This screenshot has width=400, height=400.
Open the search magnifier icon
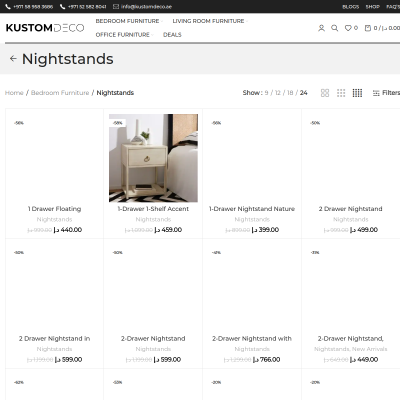[334, 28]
